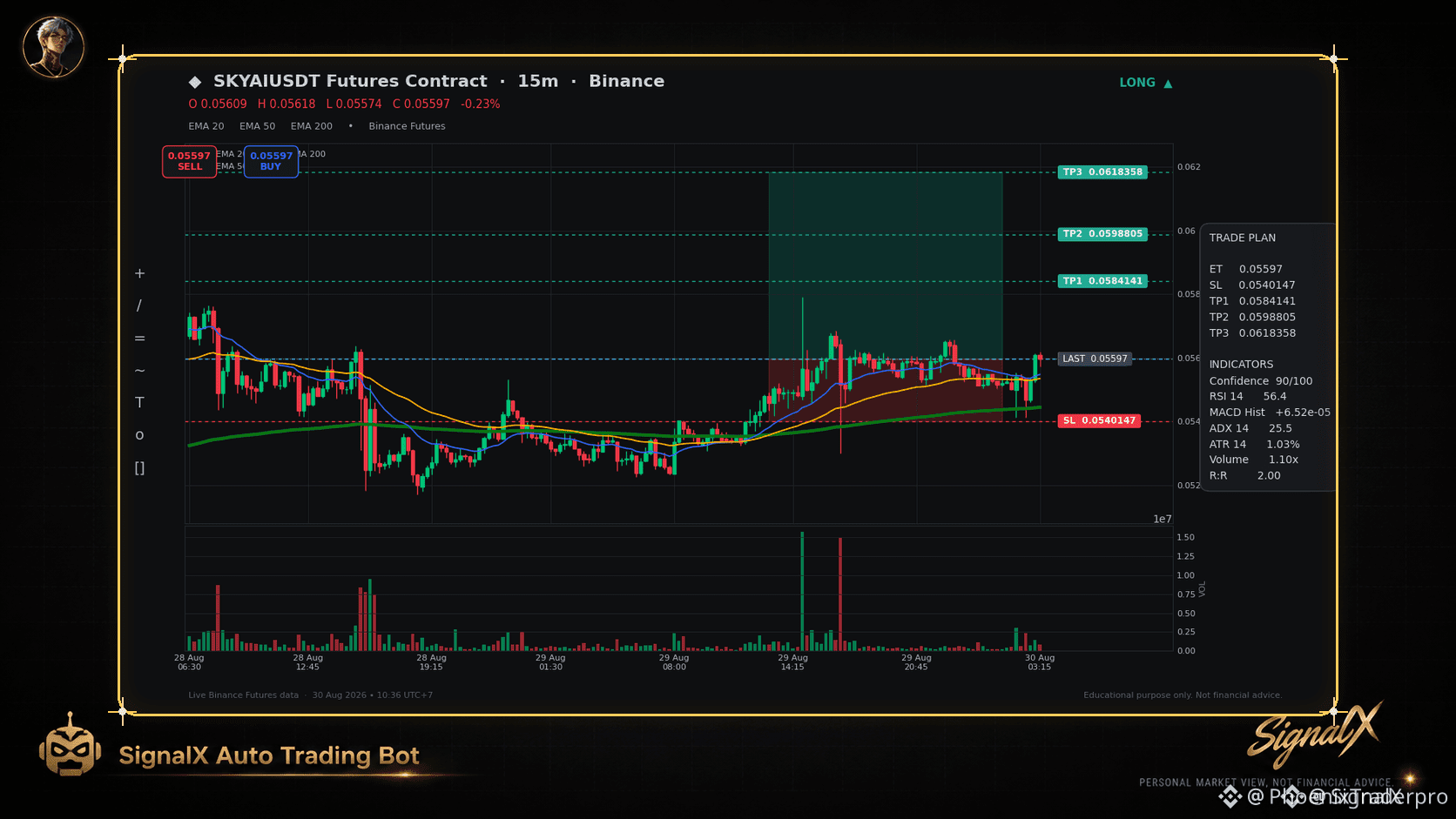The height and width of the screenshot is (819, 1456).
Task: Click the tallest green volume bar
Action: coord(802,591)
